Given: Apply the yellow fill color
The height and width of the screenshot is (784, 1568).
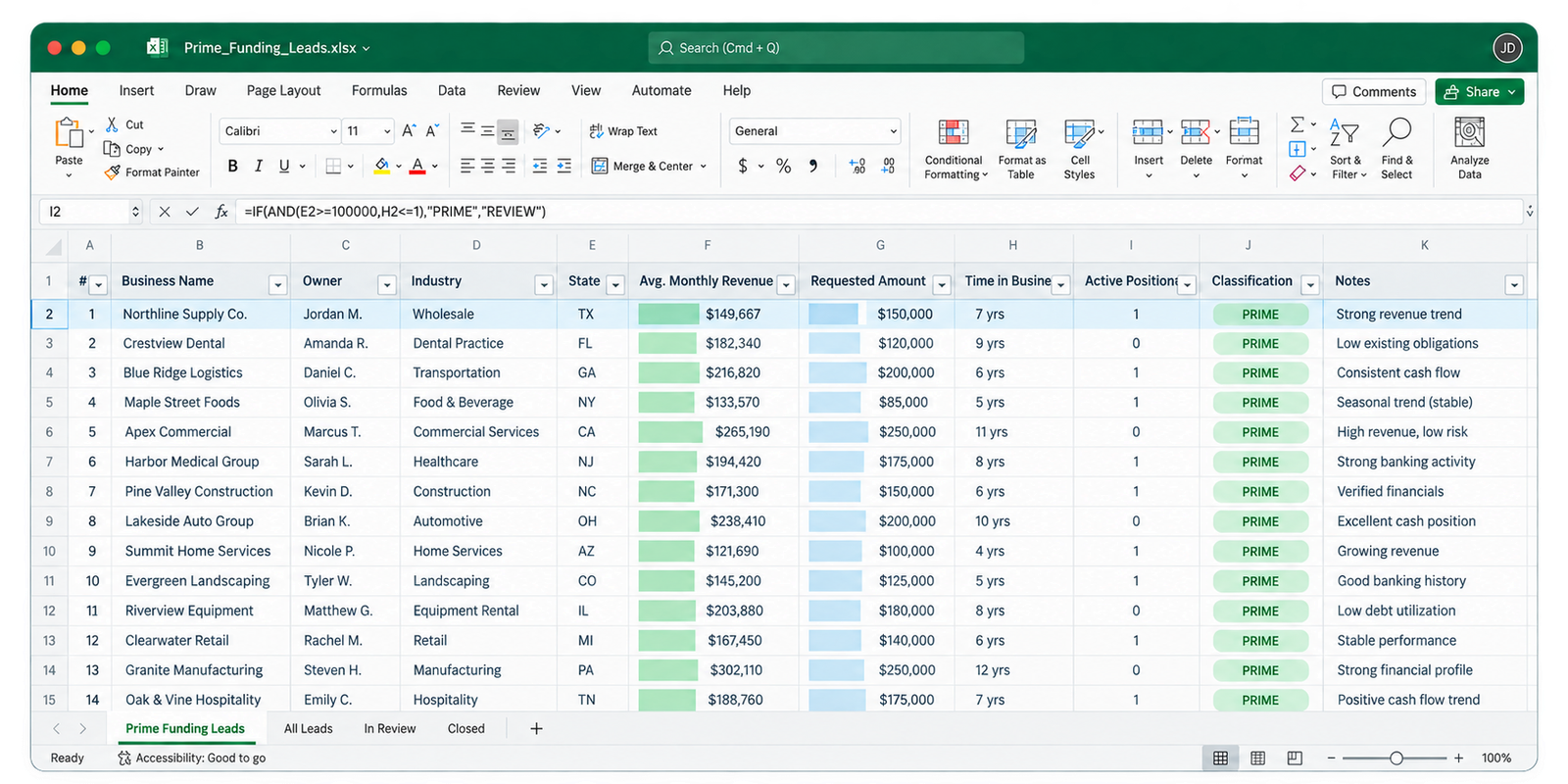Looking at the screenshot, I should coord(382,167).
